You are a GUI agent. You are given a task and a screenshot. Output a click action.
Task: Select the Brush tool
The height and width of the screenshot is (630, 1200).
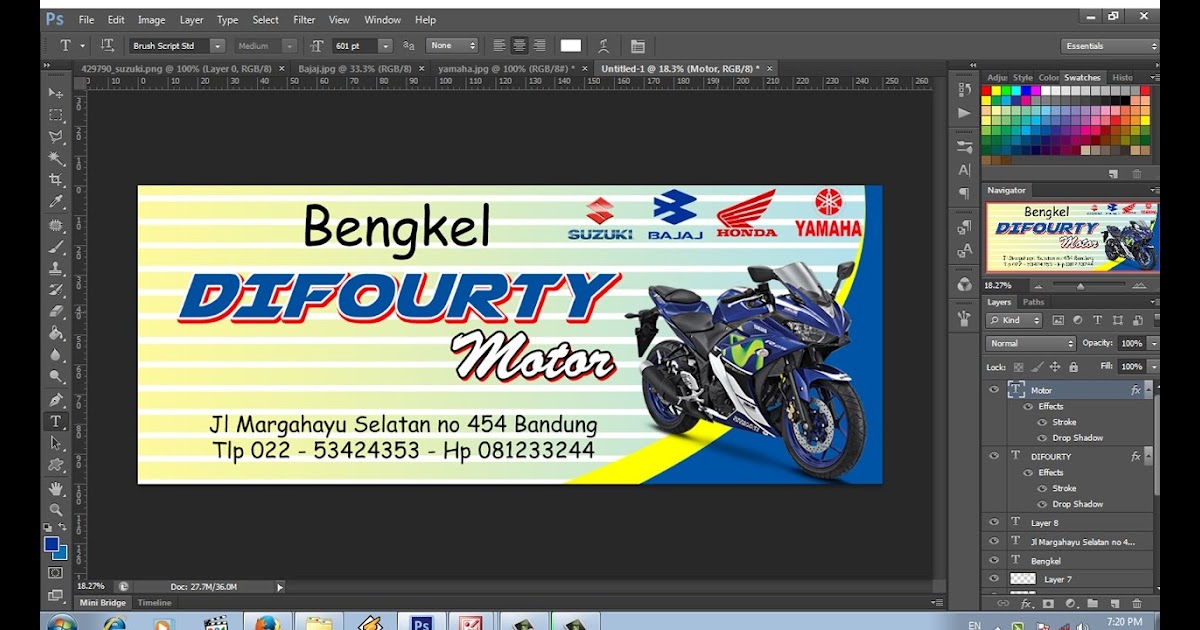[56, 246]
